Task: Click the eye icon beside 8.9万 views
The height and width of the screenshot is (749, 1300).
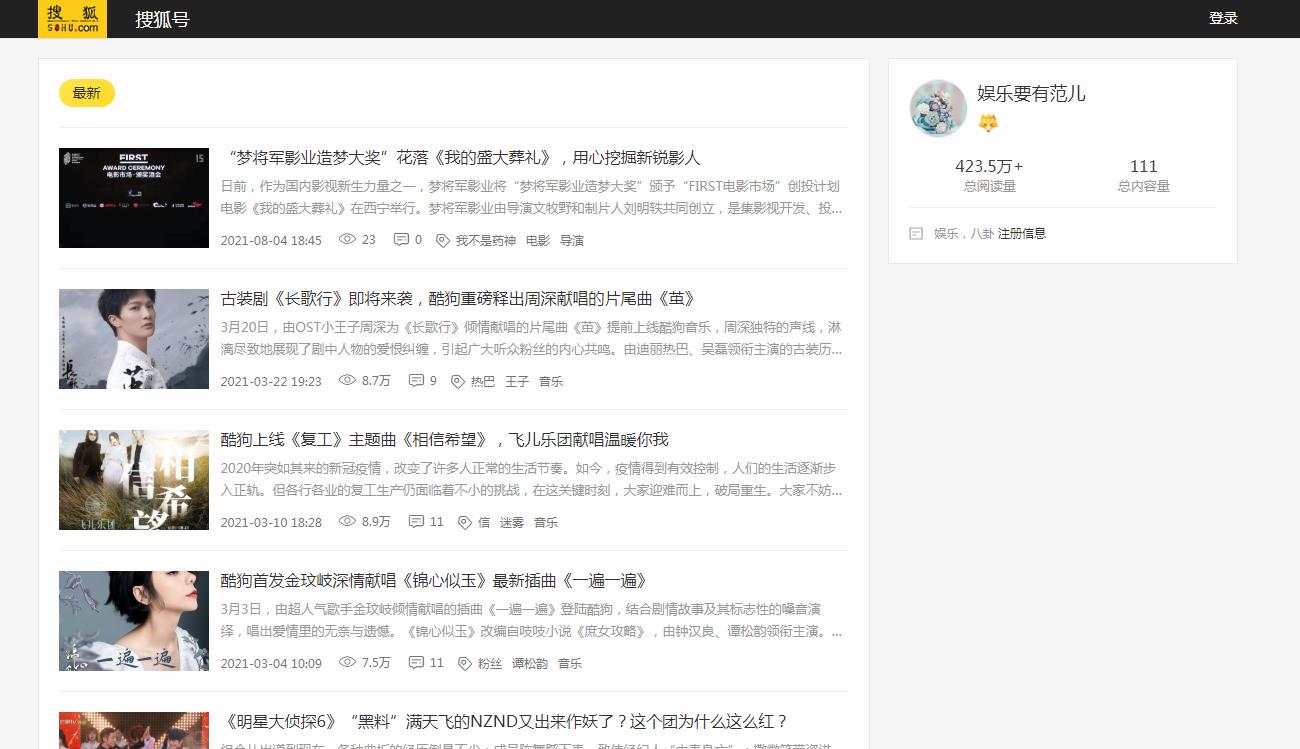Action: coord(348,522)
